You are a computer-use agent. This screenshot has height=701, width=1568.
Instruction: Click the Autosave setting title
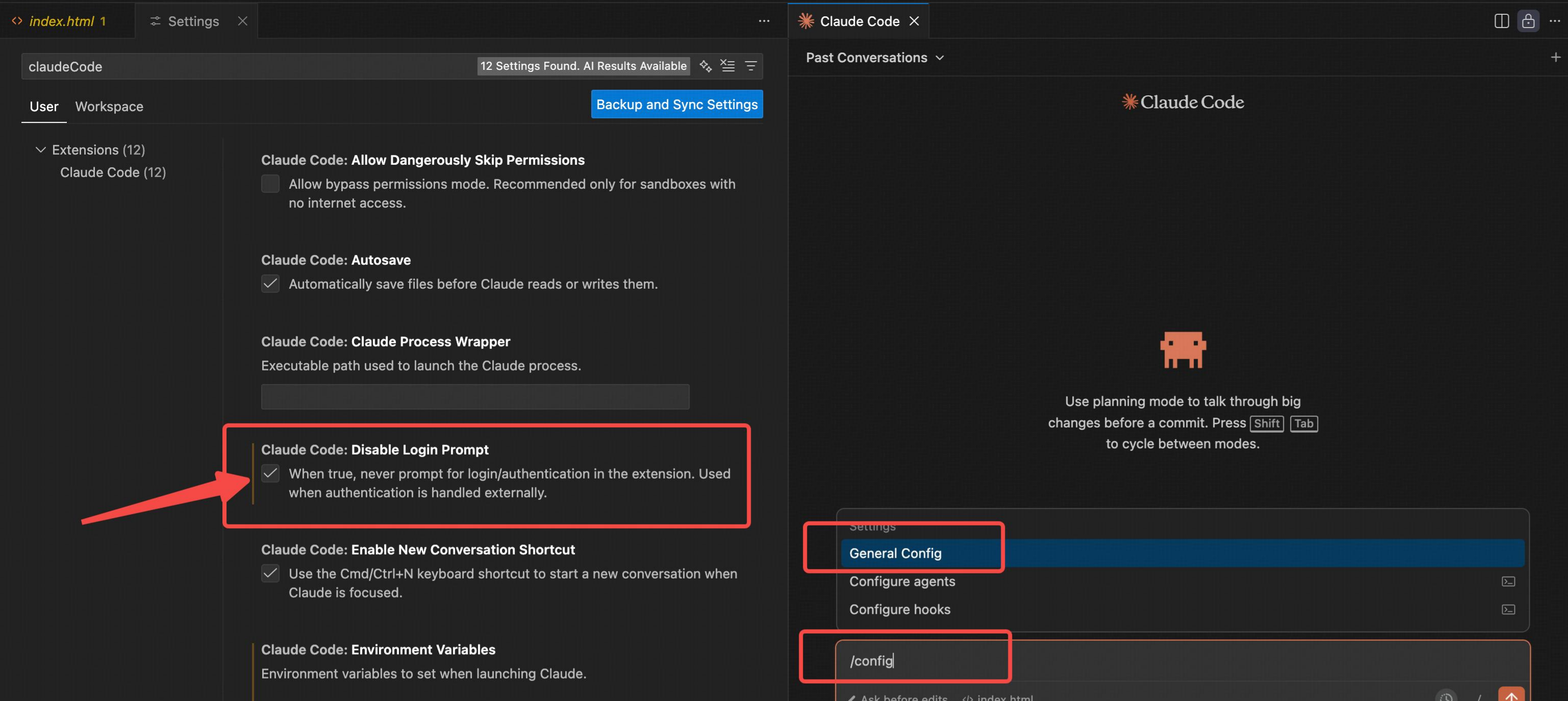pyautogui.click(x=336, y=260)
